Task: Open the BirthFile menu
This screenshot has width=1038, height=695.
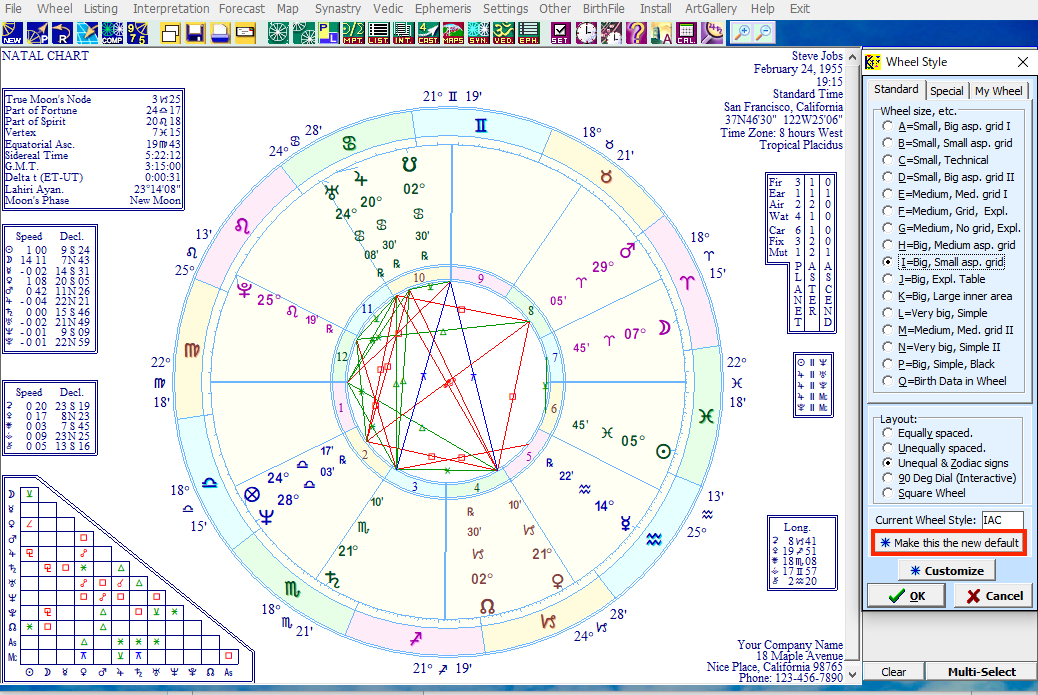Action: pos(603,9)
